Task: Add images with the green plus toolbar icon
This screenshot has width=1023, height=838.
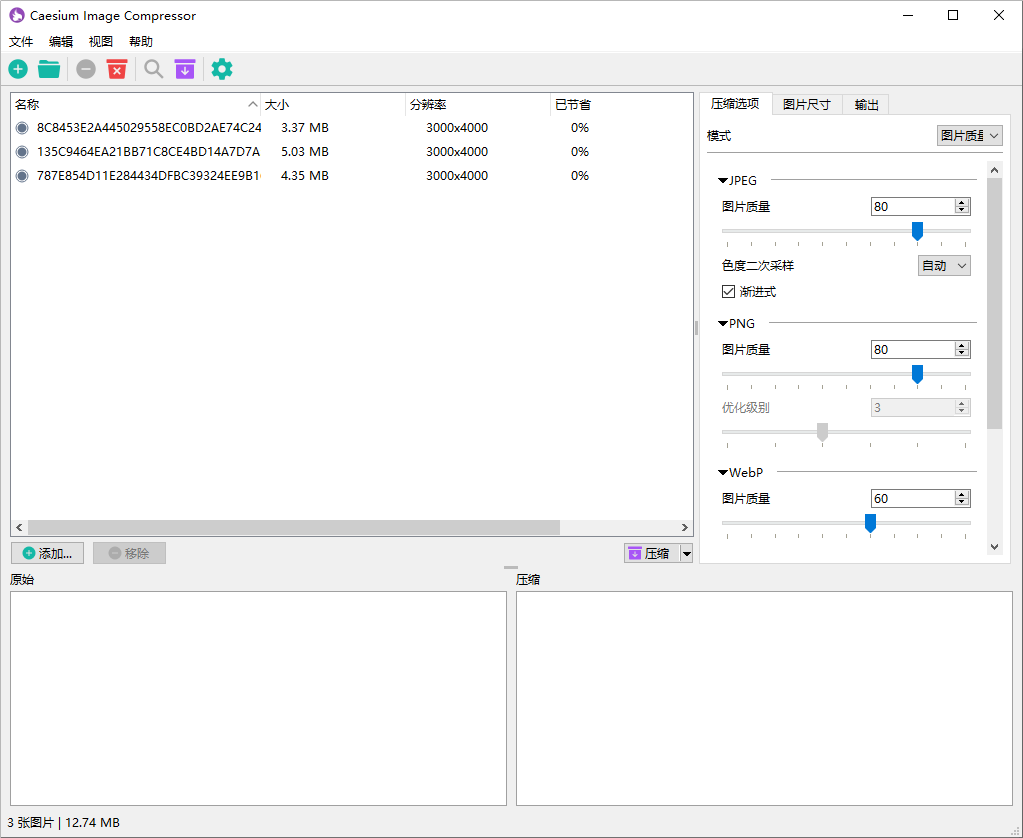Action: coord(18,69)
